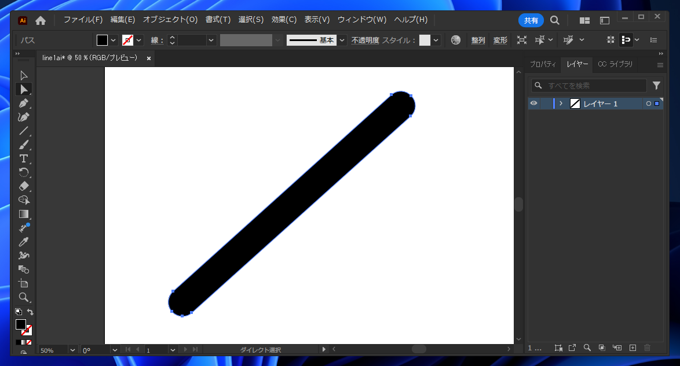Click the vertical canvas scrollbar thumb
The image size is (680, 366).
pyautogui.click(x=519, y=204)
